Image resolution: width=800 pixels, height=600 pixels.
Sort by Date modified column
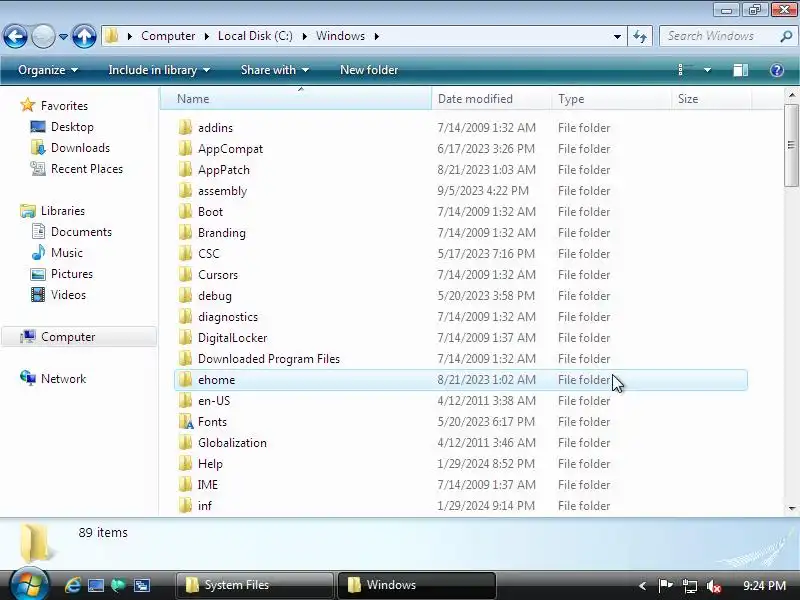tap(491, 99)
